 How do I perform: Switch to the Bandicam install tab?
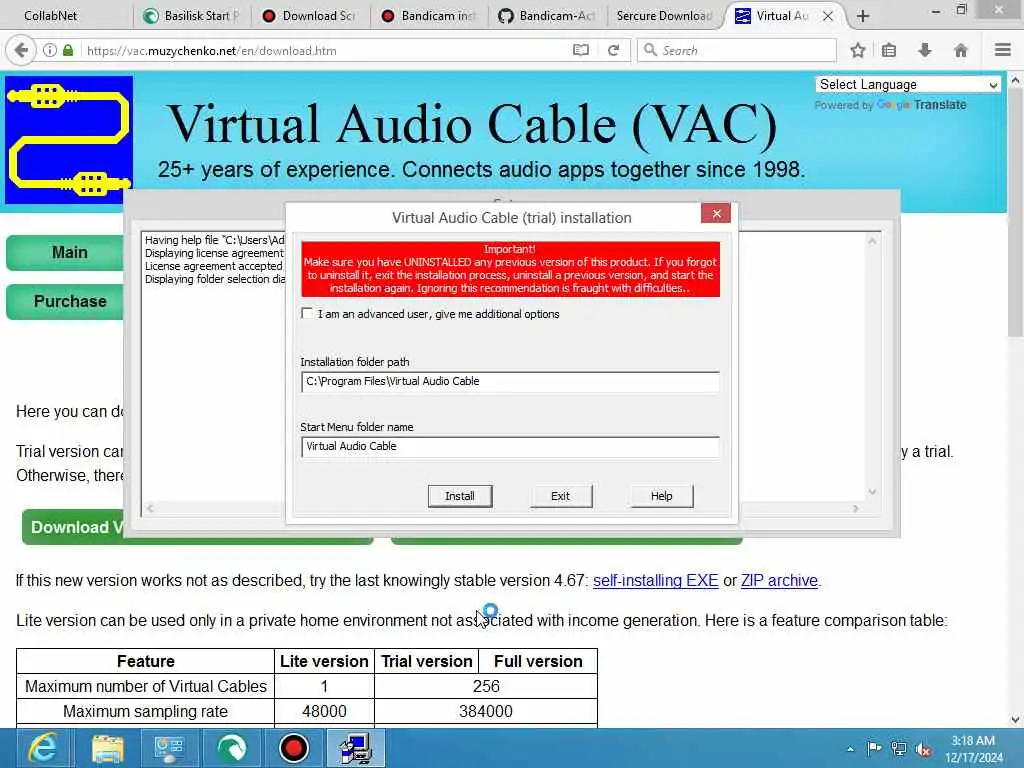pos(428,16)
